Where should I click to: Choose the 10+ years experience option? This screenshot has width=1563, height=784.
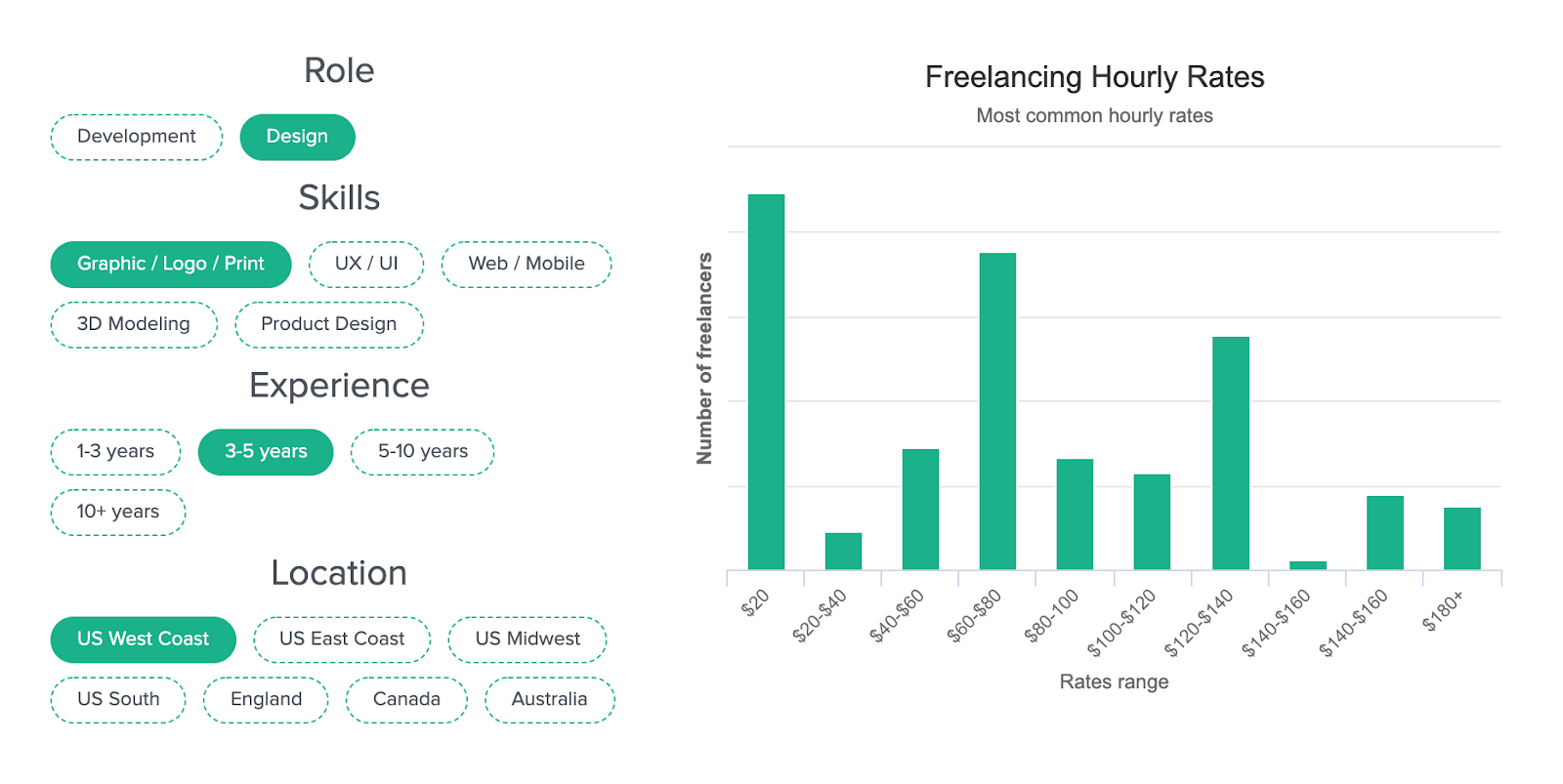118,513
